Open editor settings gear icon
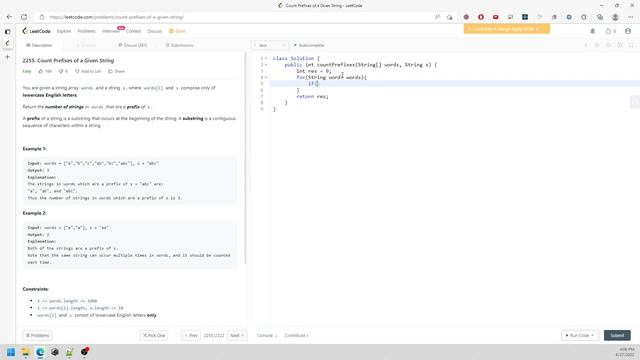 tap(620, 45)
